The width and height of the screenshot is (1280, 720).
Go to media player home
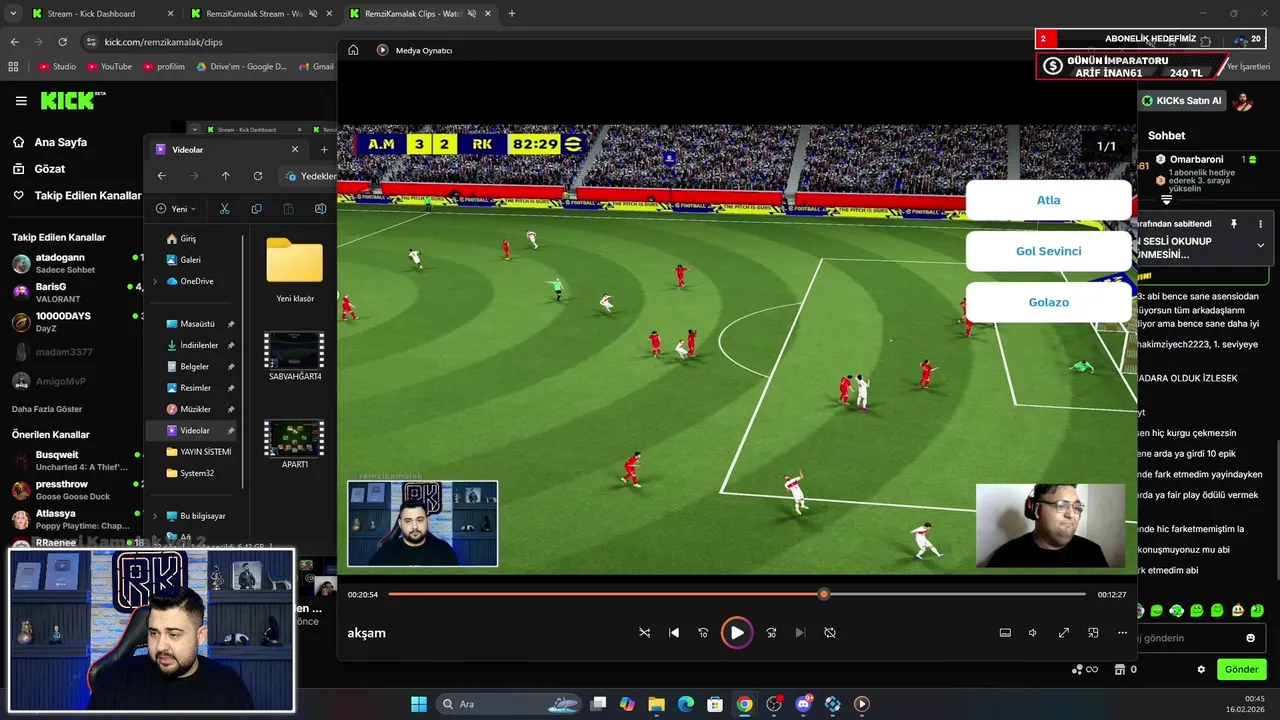tap(353, 50)
